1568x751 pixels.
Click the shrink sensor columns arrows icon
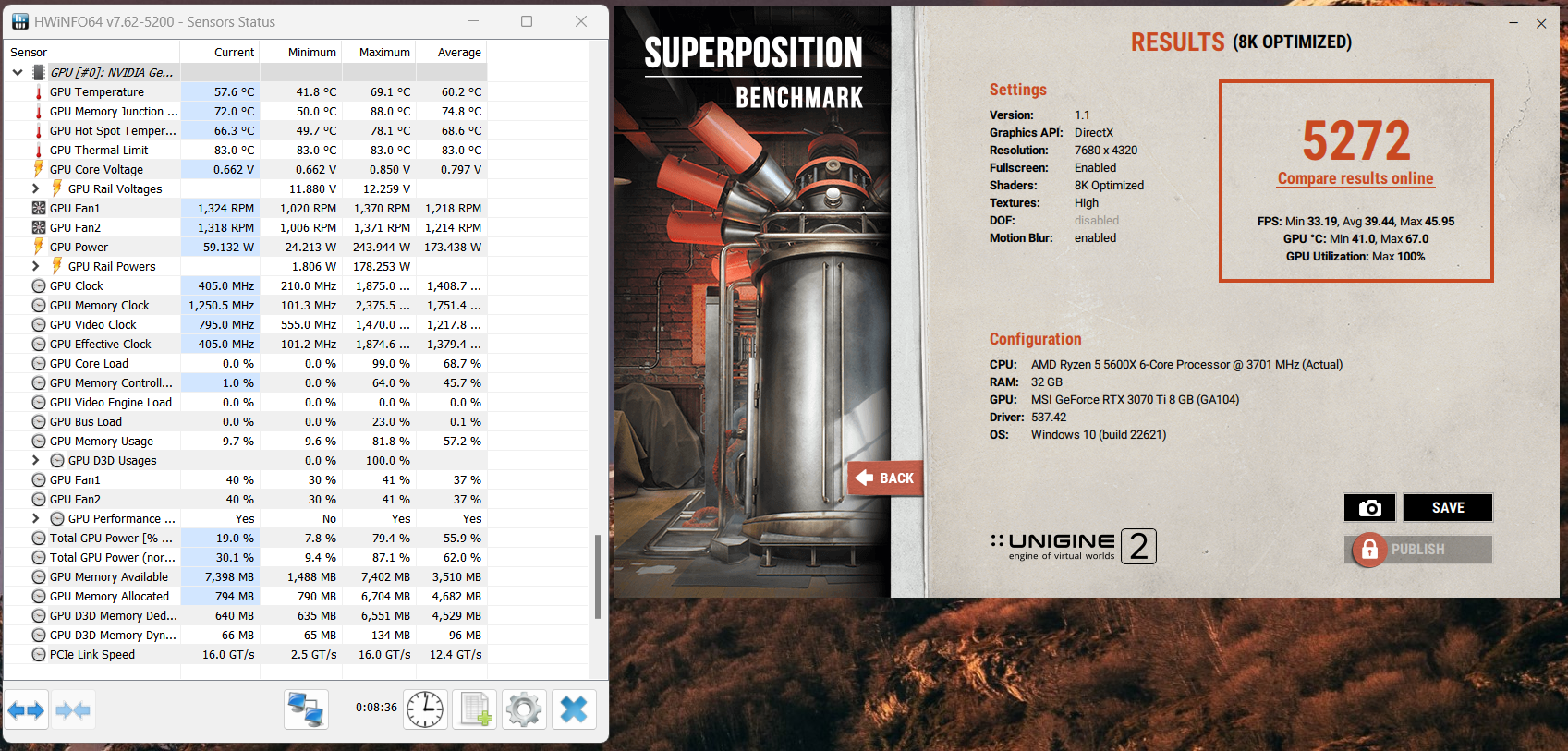[x=73, y=710]
